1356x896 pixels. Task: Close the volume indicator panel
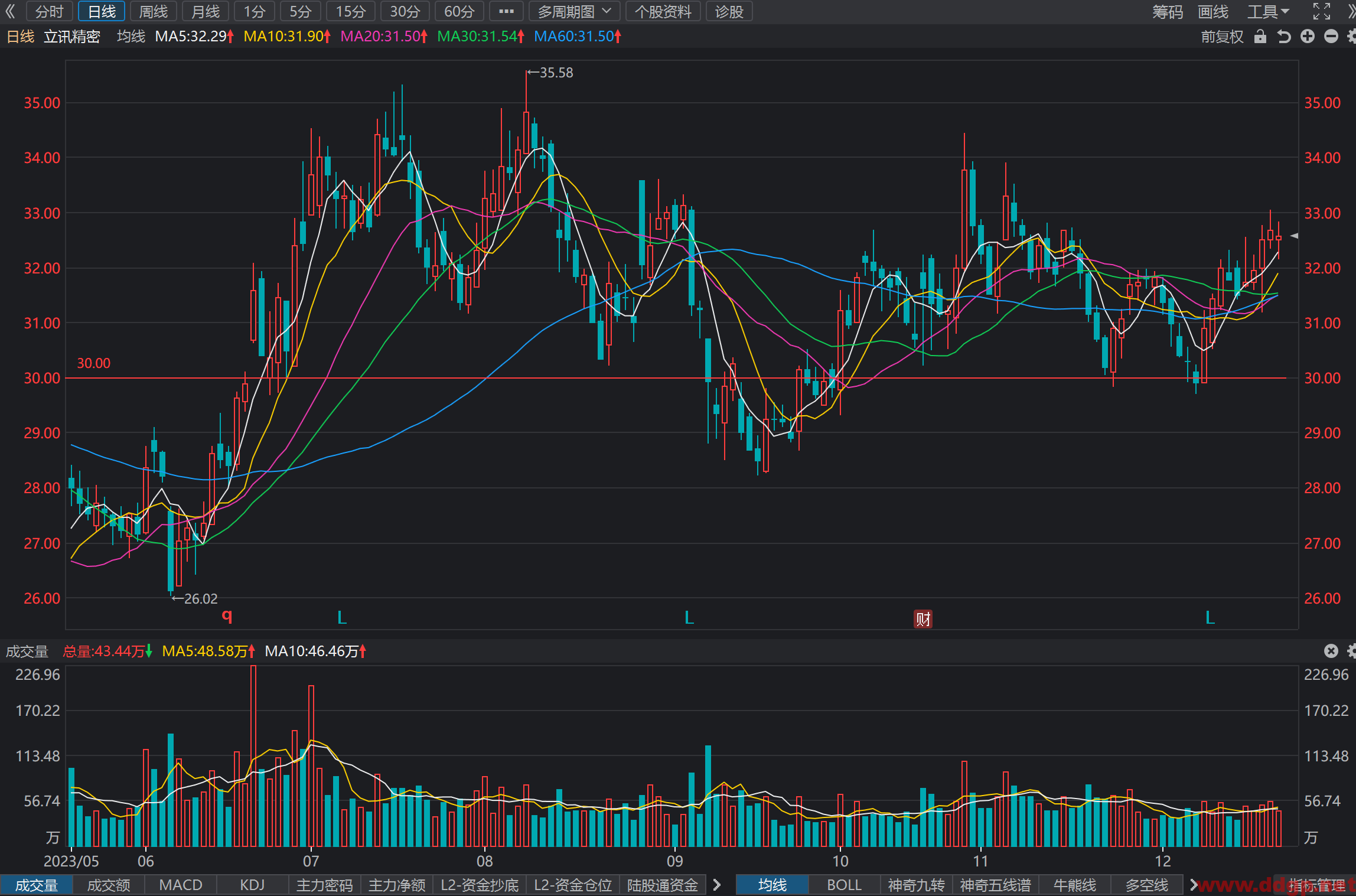coord(1331,651)
